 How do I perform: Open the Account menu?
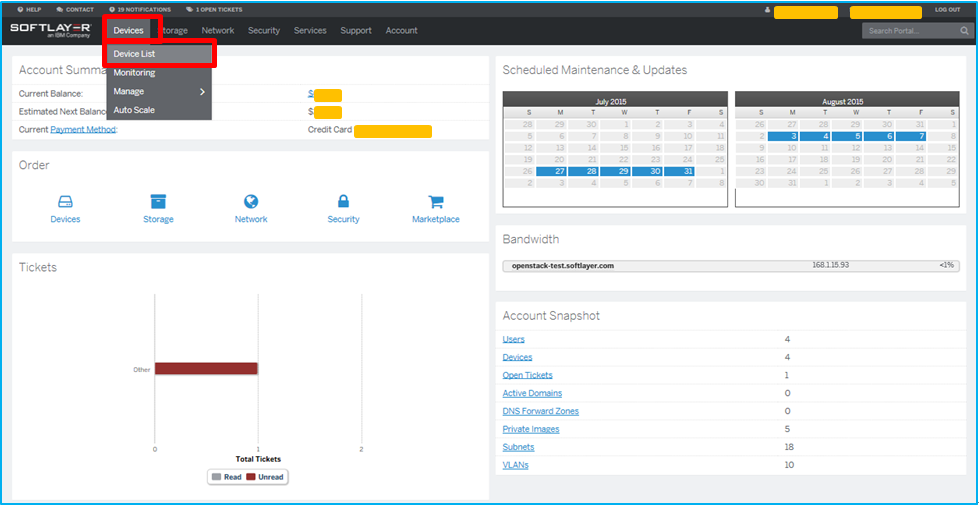coord(401,31)
